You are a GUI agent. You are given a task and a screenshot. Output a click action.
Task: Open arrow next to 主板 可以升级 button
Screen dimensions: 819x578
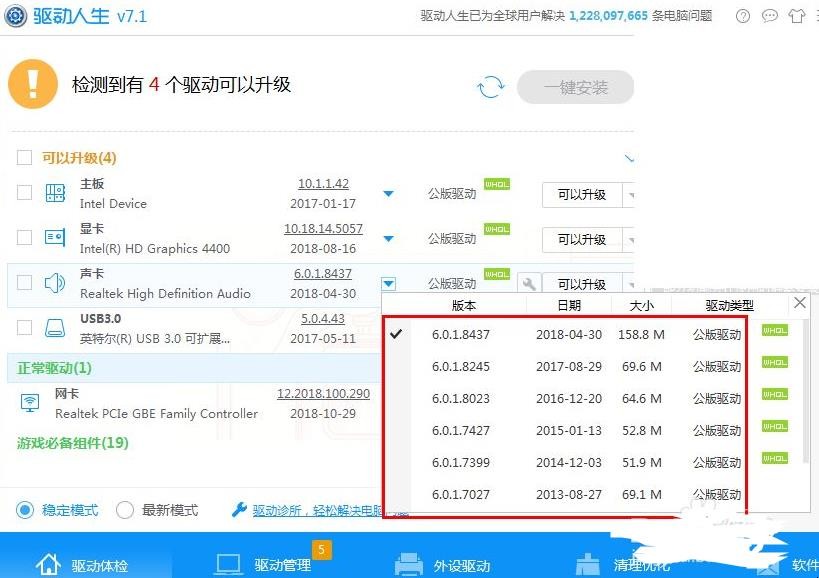[x=629, y=195]
